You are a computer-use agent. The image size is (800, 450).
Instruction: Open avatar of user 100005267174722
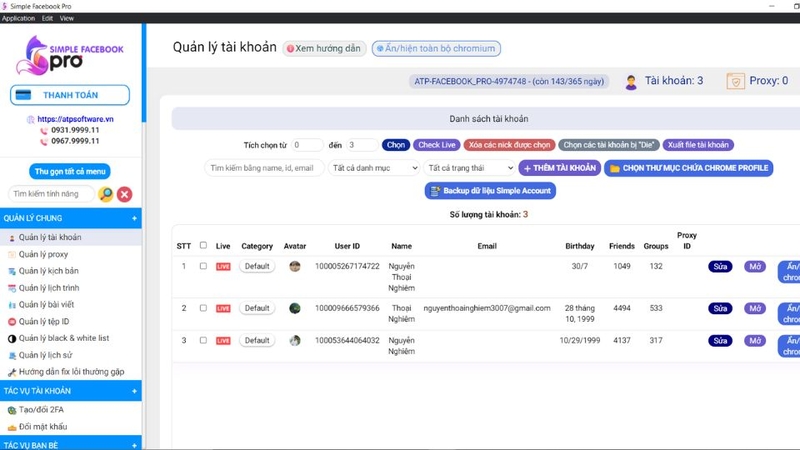pos(294,266)
